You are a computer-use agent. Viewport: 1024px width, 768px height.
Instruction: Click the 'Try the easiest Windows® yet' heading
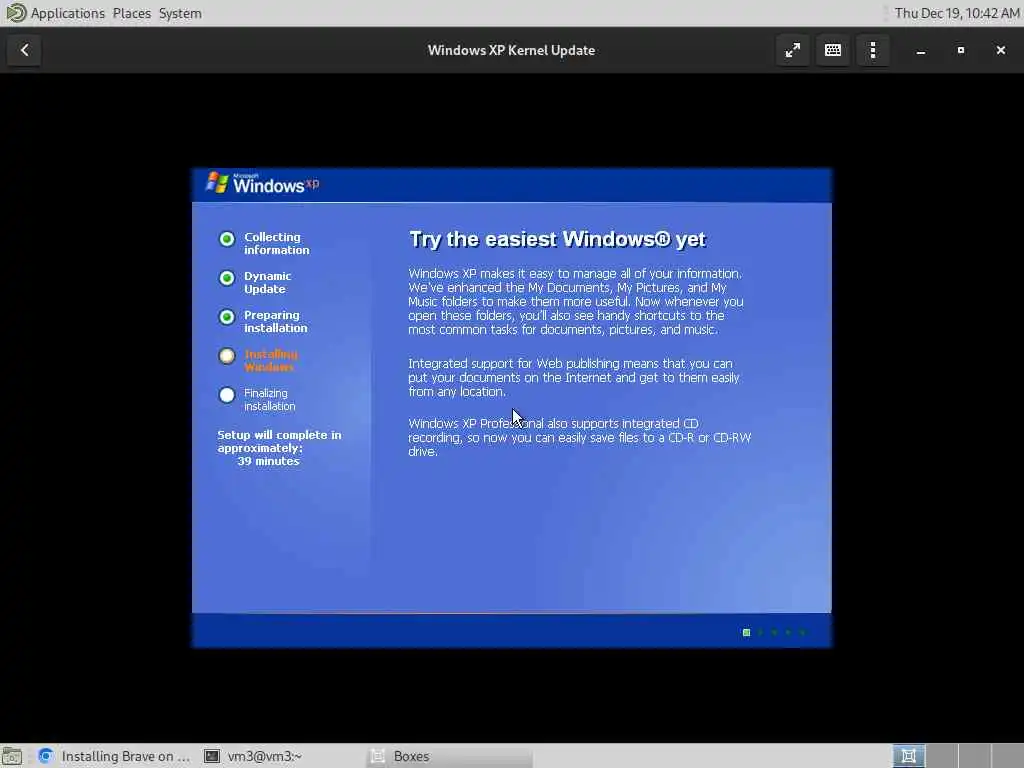click(x=557, y=239)
